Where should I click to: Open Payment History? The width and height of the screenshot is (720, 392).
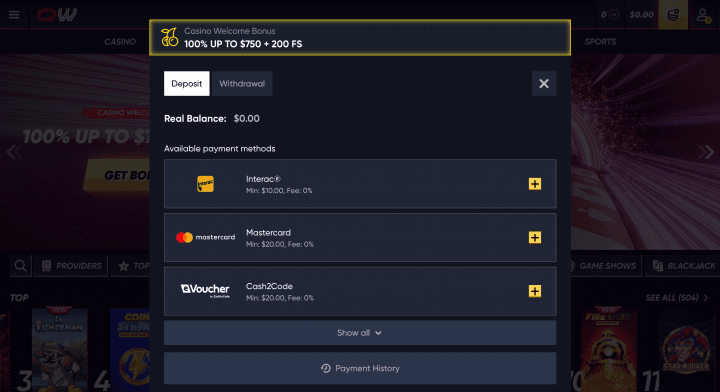click(x=360, y=369)
